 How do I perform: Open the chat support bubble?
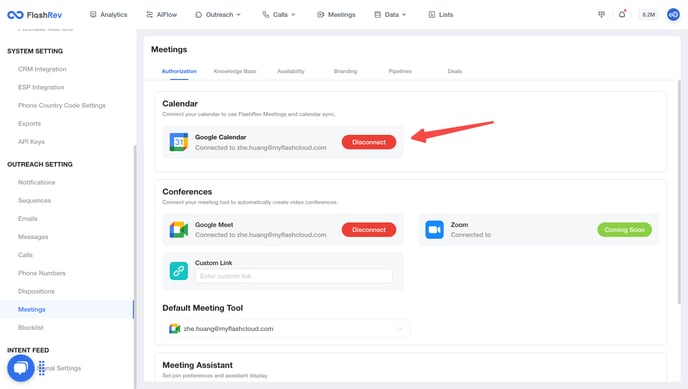coord(20,368)
